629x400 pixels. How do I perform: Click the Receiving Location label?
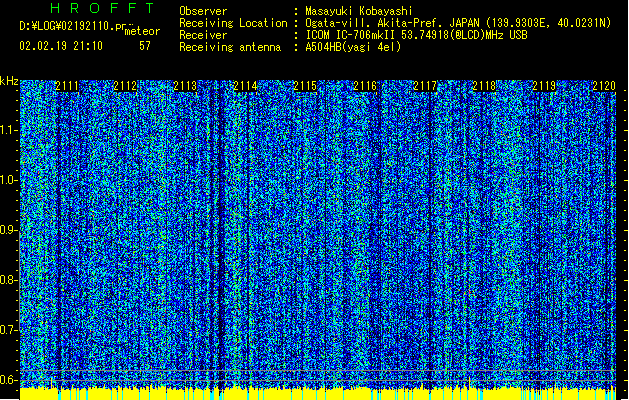coord(233,23)
